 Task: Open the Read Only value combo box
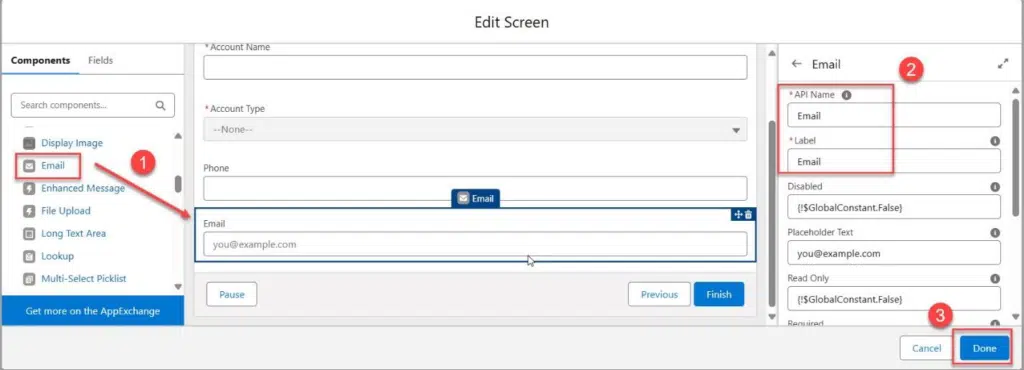click(893, 299)
